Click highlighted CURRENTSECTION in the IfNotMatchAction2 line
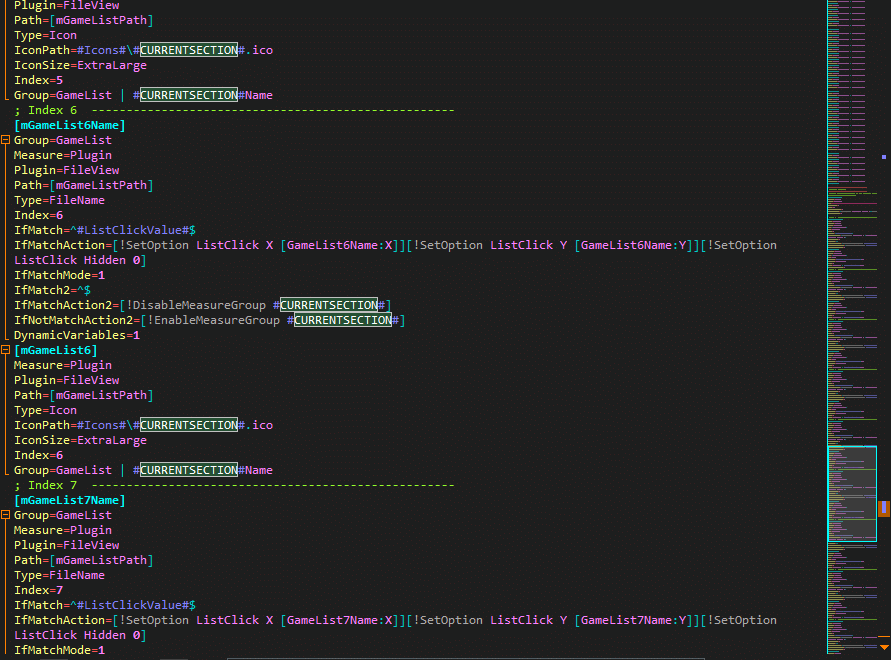Screen dimensions: 891x660 [342, 320]
